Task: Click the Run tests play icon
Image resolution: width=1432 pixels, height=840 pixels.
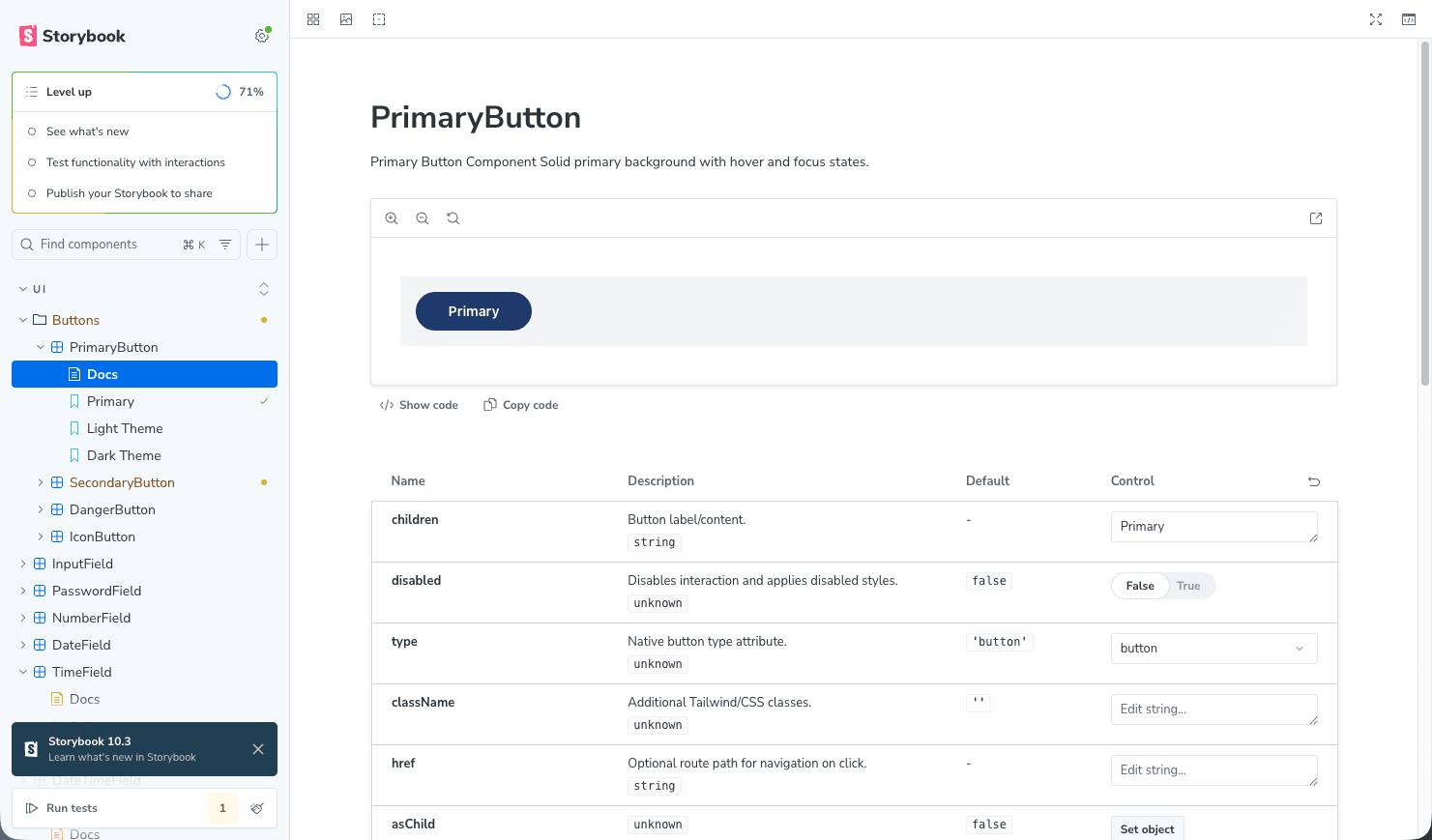Action: [32, 808]
